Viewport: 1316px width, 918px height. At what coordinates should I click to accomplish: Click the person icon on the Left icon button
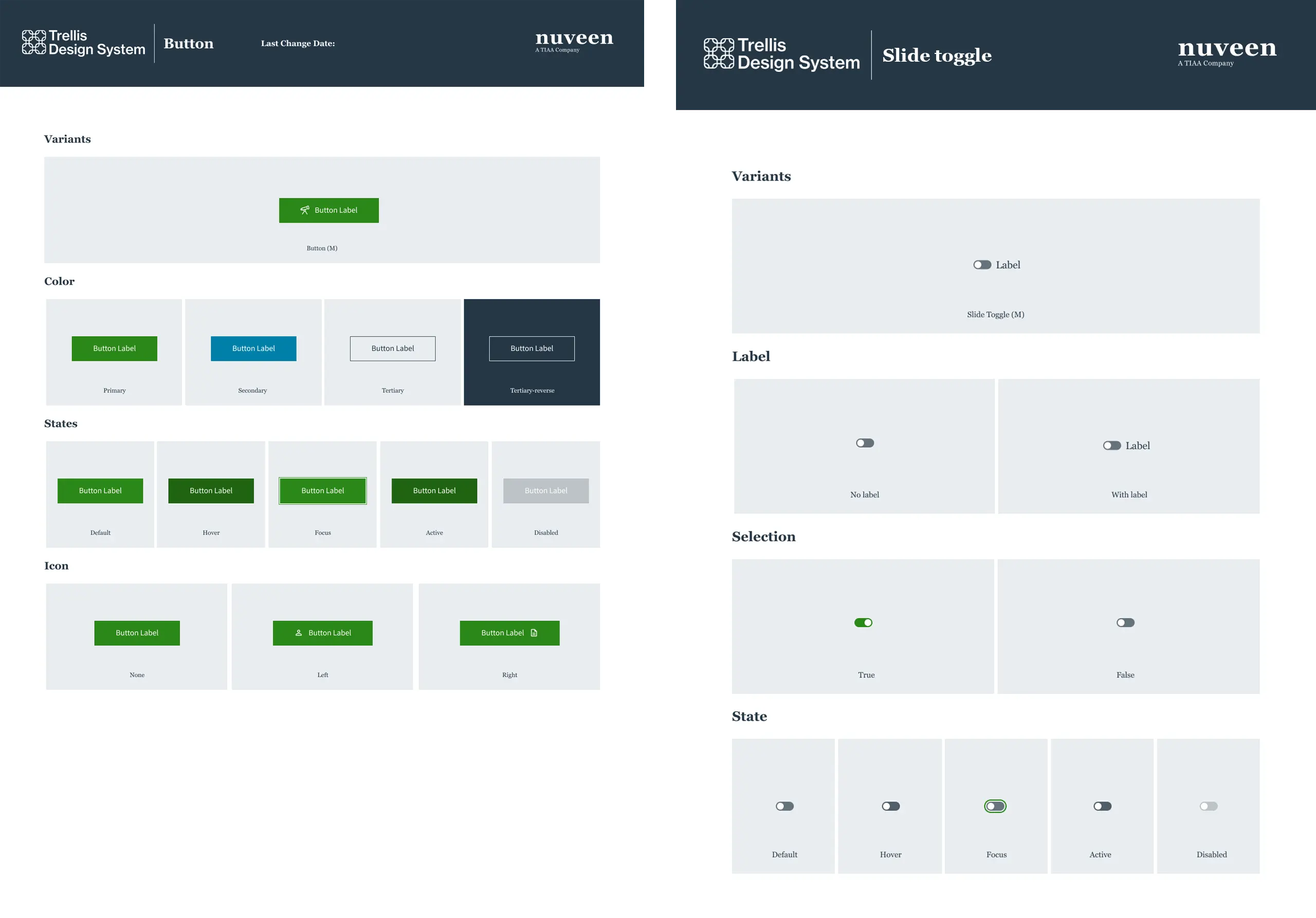(299, 633)
